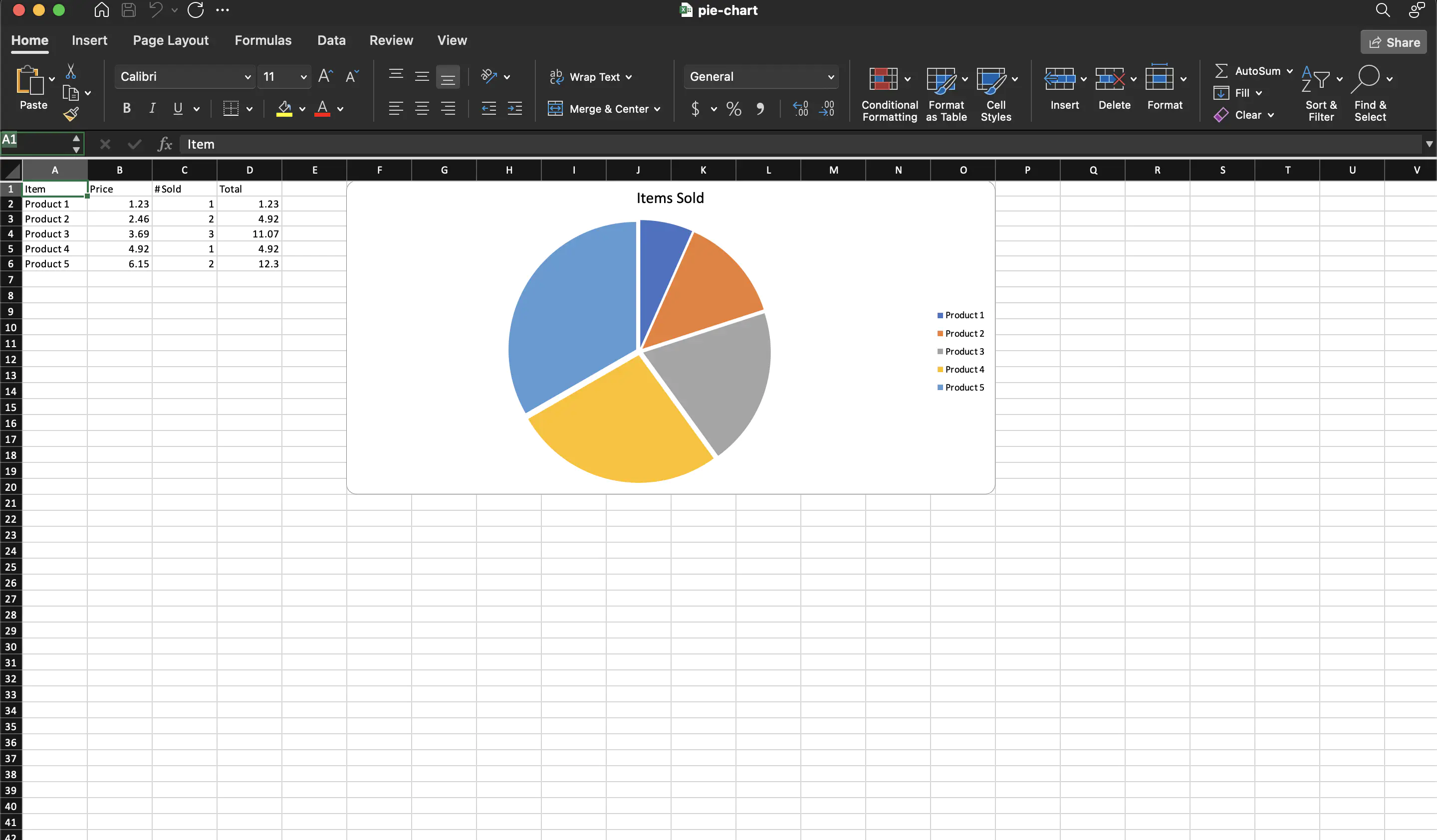
Task: Select the Bold formatting icon
Action: (127, 108)
